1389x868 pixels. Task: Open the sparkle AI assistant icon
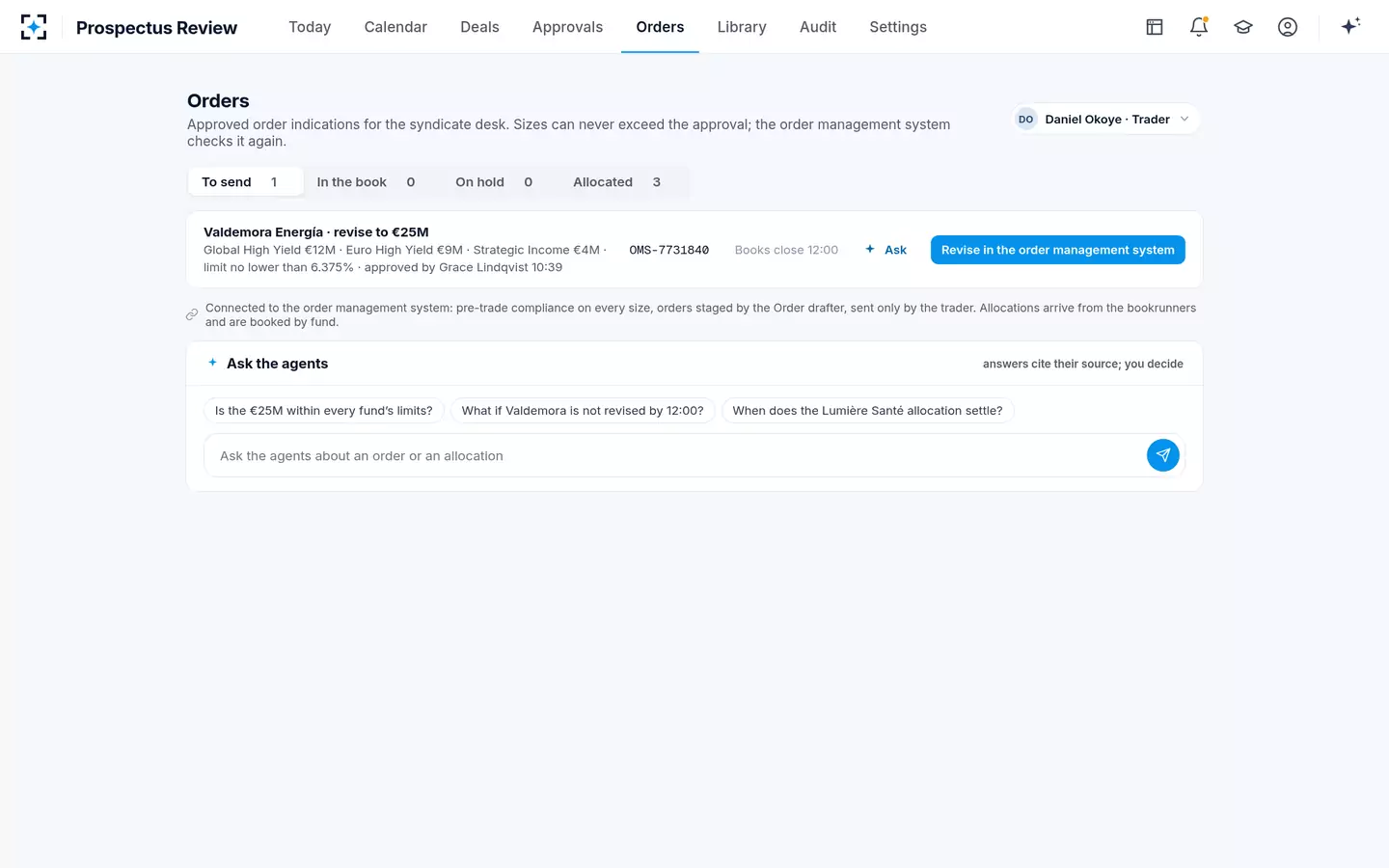click(x=1350, y=26)
